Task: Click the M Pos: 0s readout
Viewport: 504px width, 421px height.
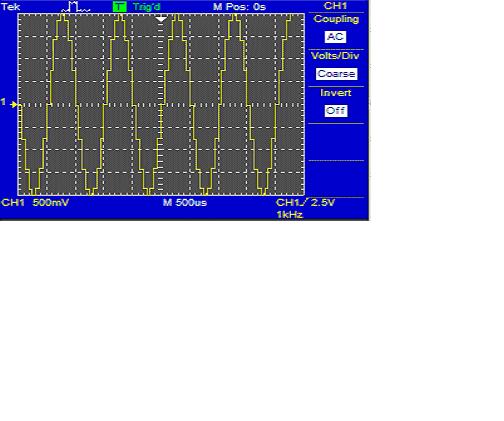Action: [x=239, y=7]
